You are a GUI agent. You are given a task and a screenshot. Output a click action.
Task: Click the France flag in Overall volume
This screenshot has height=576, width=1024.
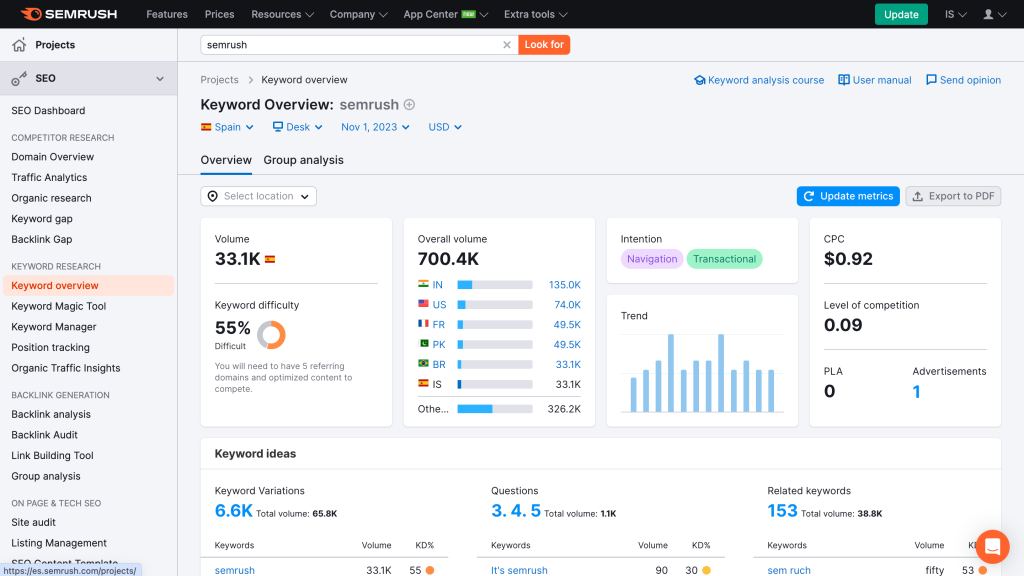[423, 324]
